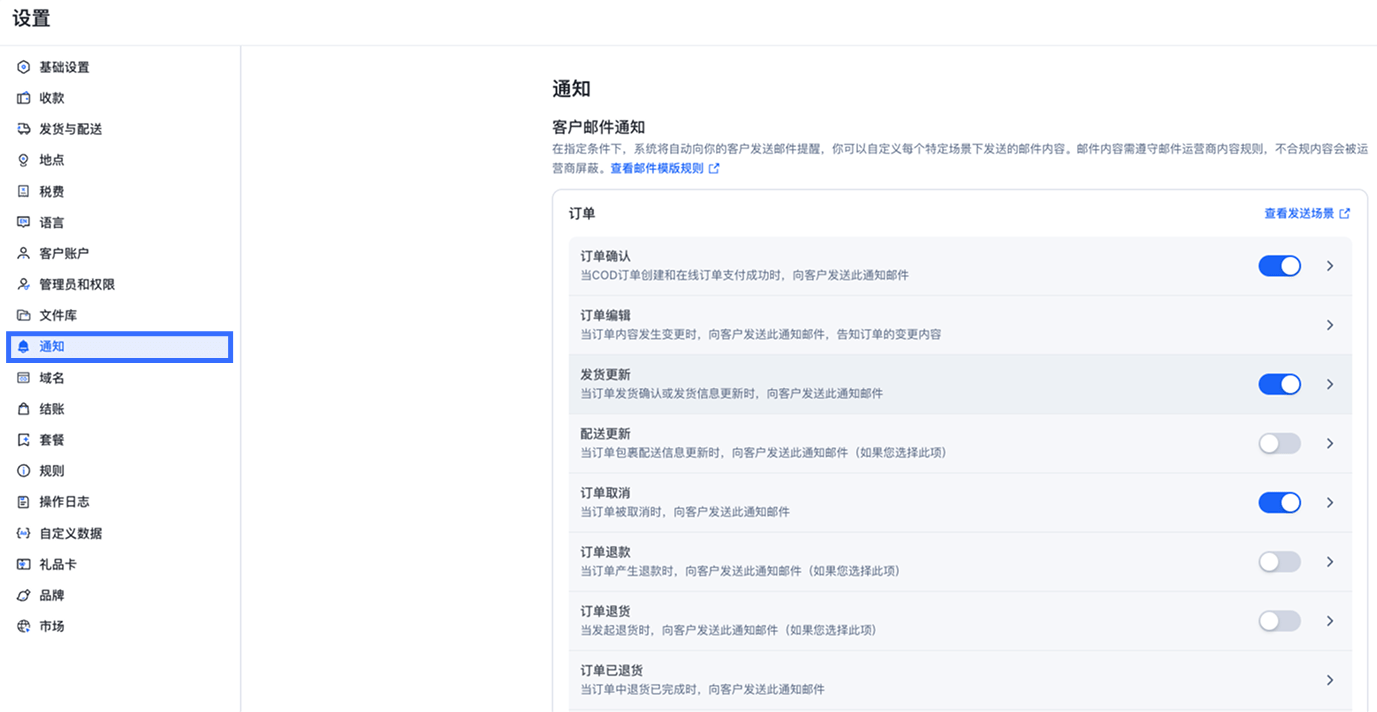The width and height of the screenshot is (1377, 712).
Task: Open 收款 settings via its icon
Action: coord(22,97)
